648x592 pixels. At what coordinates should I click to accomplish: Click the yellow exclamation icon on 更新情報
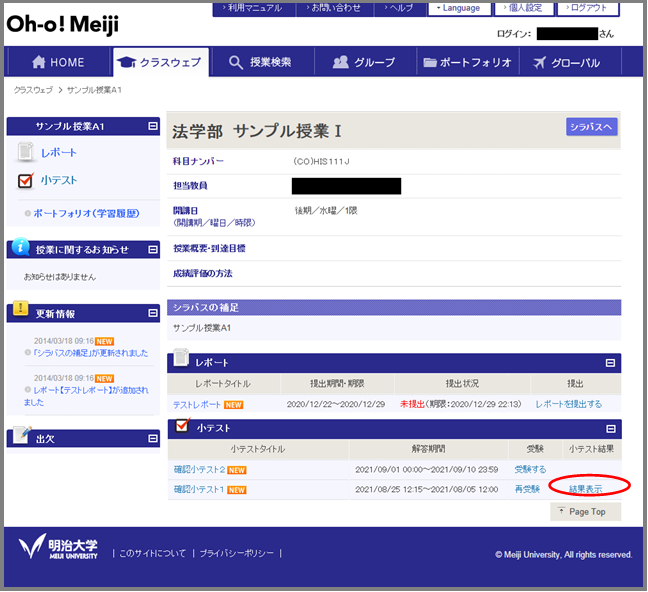coord(20,308)
